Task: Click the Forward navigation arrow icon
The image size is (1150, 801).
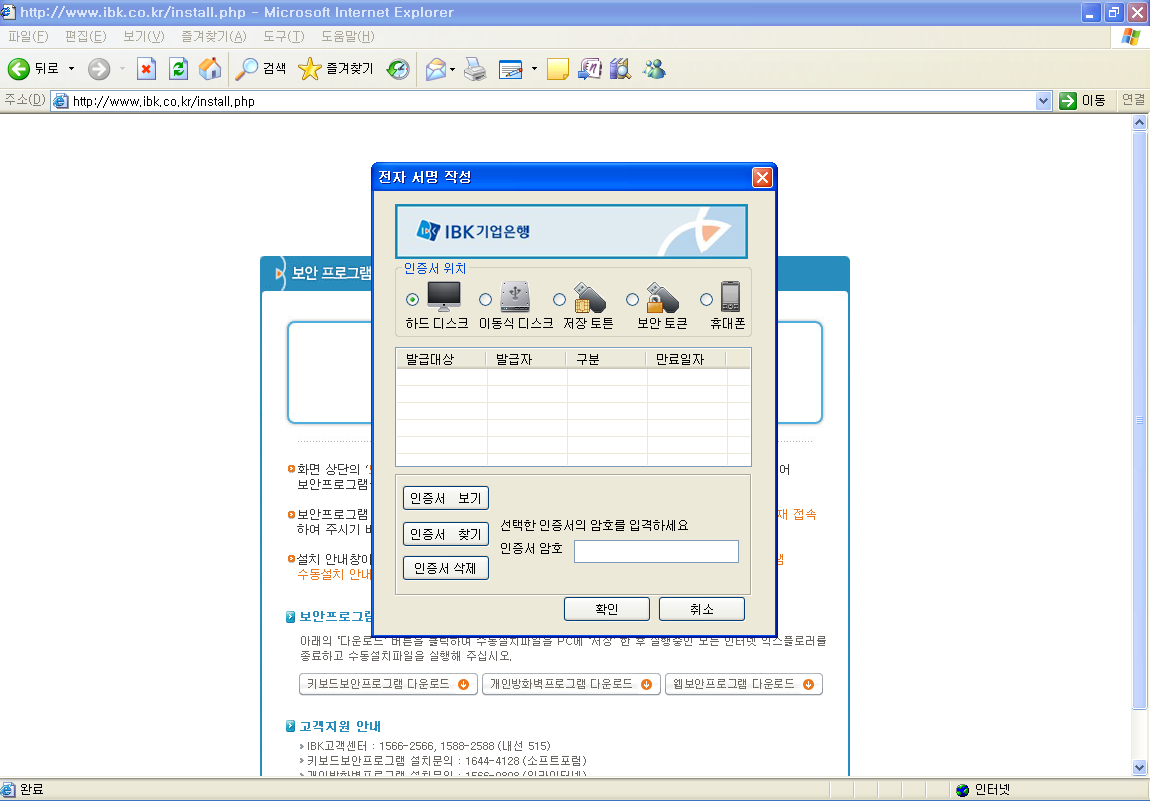Action: click(99, 69)
